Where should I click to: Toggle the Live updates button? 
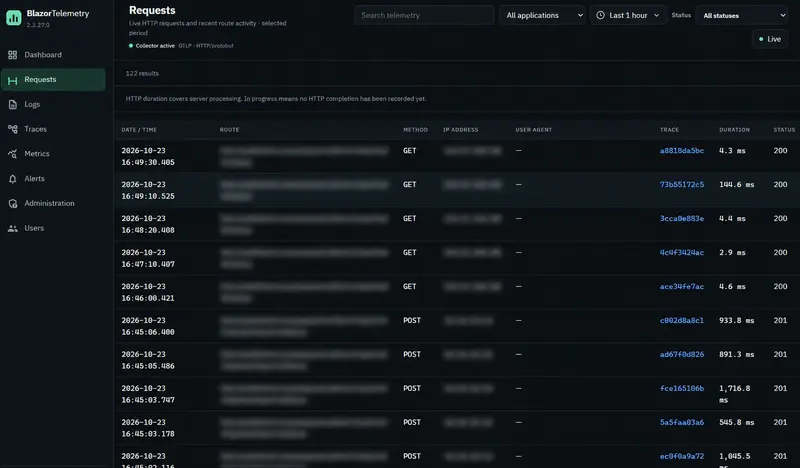pyautogui.click(x=770, y=39)
